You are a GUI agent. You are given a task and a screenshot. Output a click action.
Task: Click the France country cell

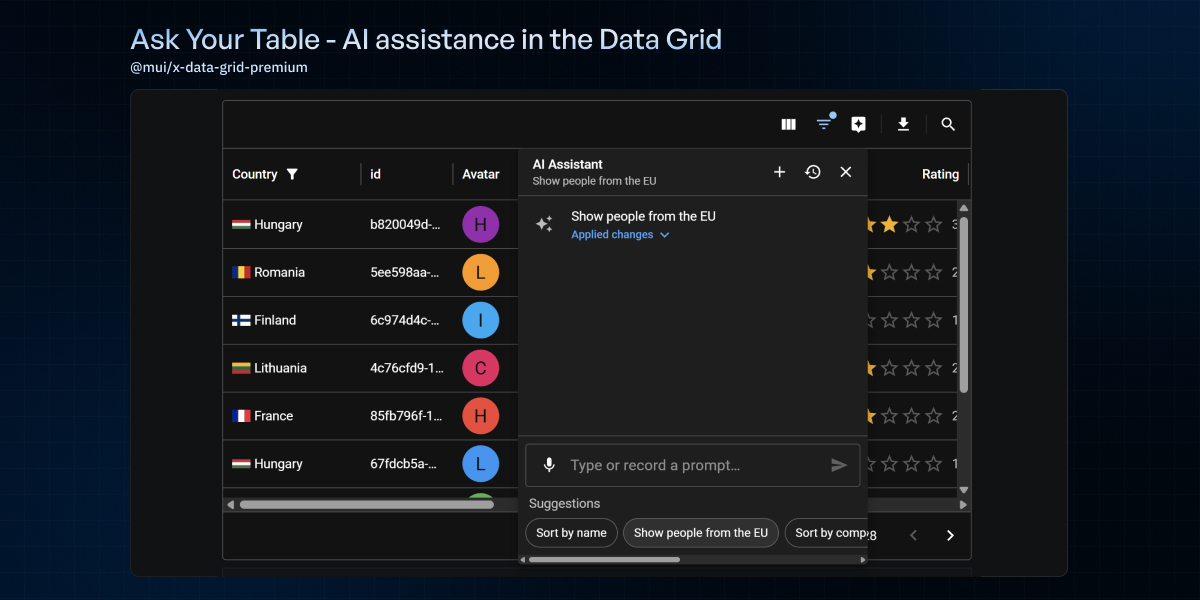pyautogui.click(x=291, y=416)
